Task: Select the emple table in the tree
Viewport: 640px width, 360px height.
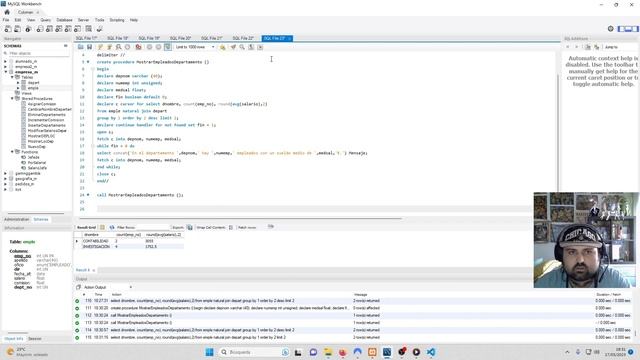Action: coord(33,88)
